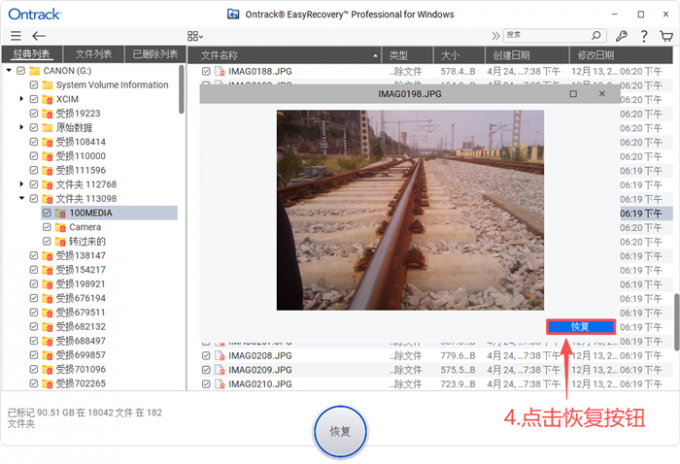Collapse the CANON (G:) drive tree
Image resolution: width=680 pixels, height=464 pixels.
click(x=9, y=71)
